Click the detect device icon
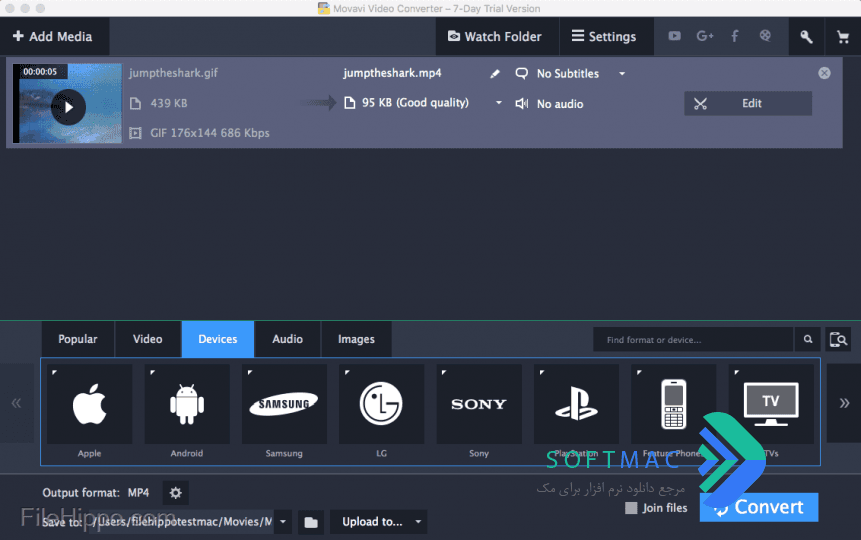This screenshot has width=861, height=540. pos(838,339)
